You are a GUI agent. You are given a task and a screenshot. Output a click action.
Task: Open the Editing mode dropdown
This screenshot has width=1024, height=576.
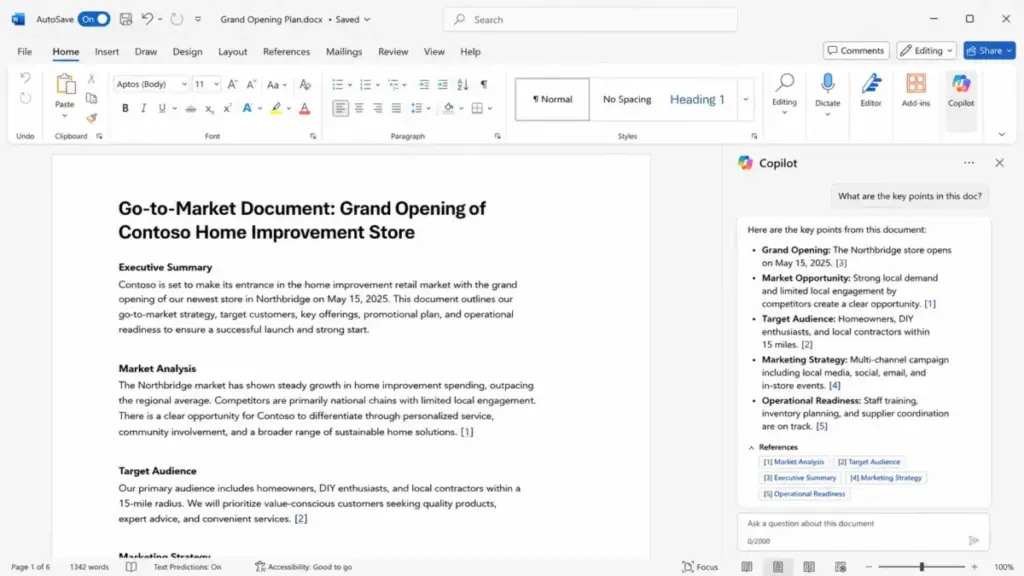click(926, 50)
